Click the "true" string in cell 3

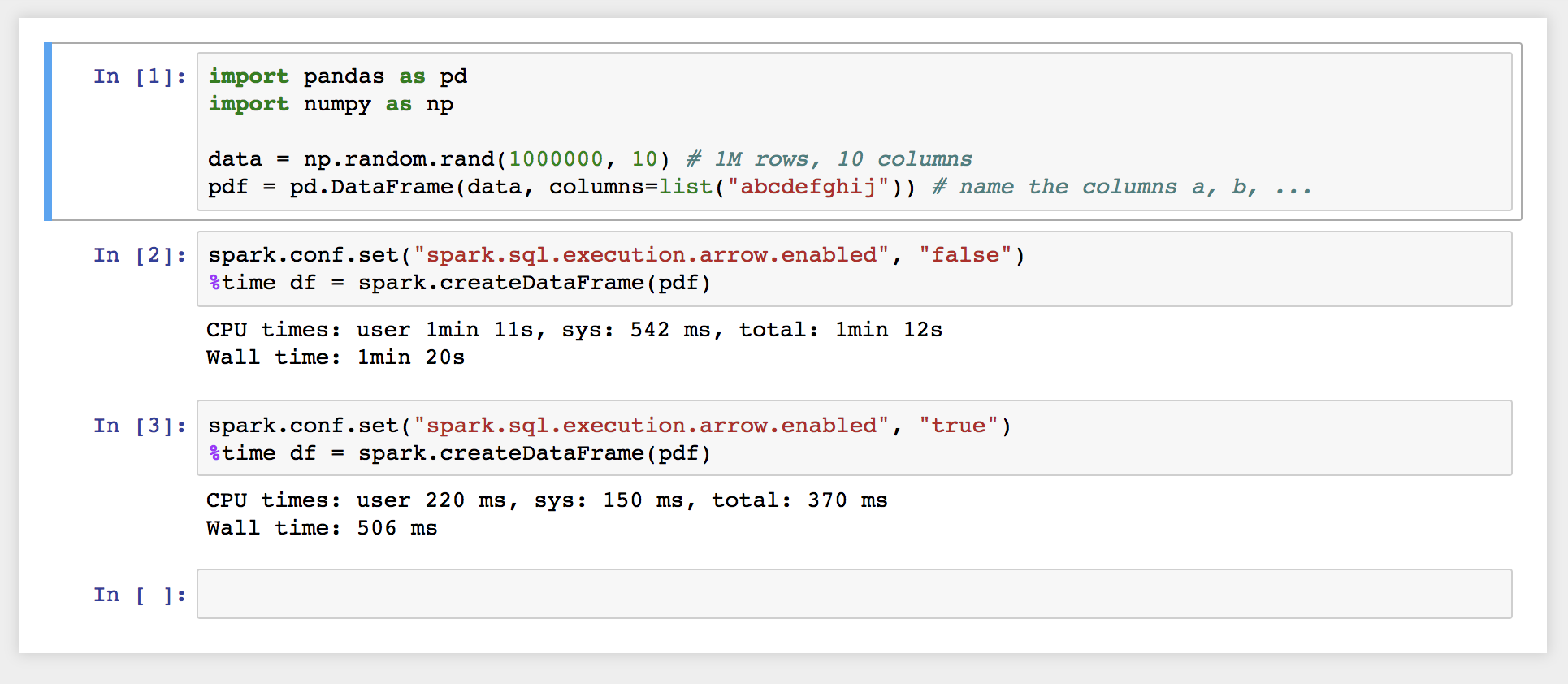(x=958, y=426)
